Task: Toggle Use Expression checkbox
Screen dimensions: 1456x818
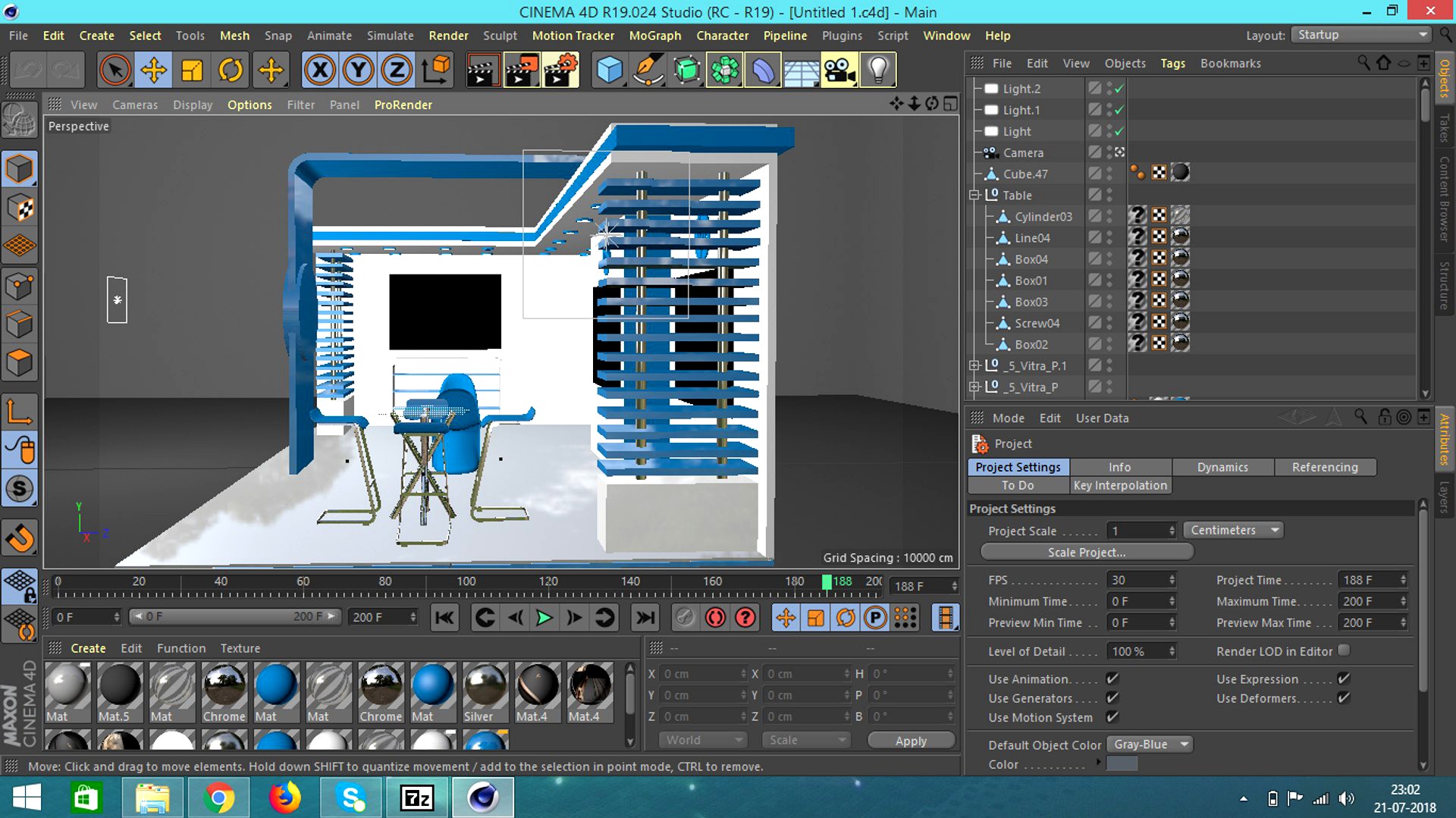Action: click(x=1344, y=679)
